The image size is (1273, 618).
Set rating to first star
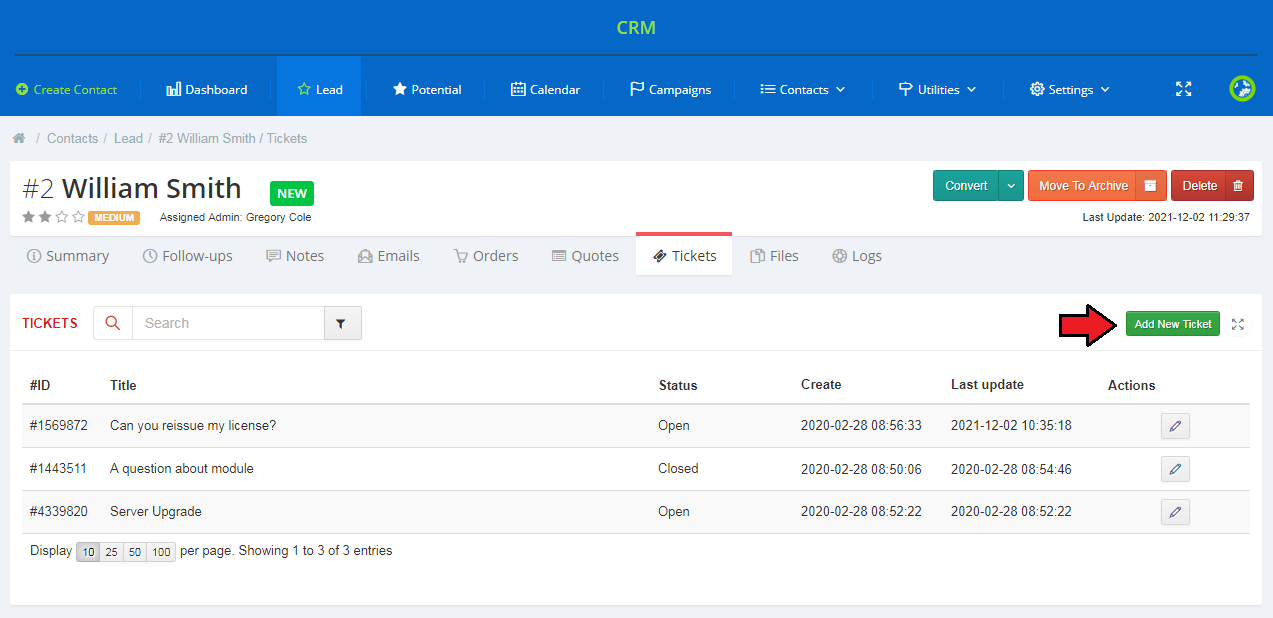pos(29,217)
